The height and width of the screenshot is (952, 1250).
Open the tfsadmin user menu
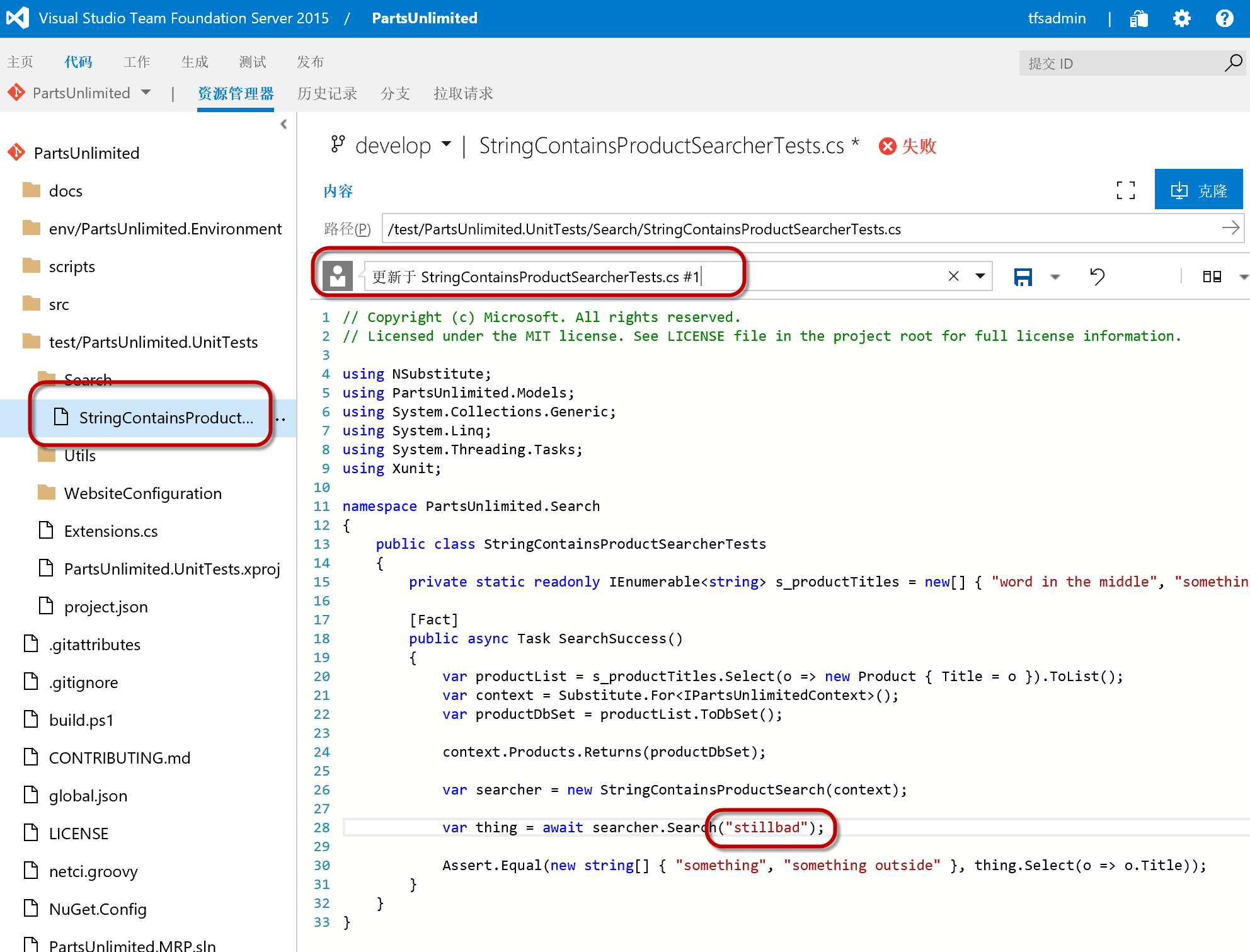[x=1057, y=18]
